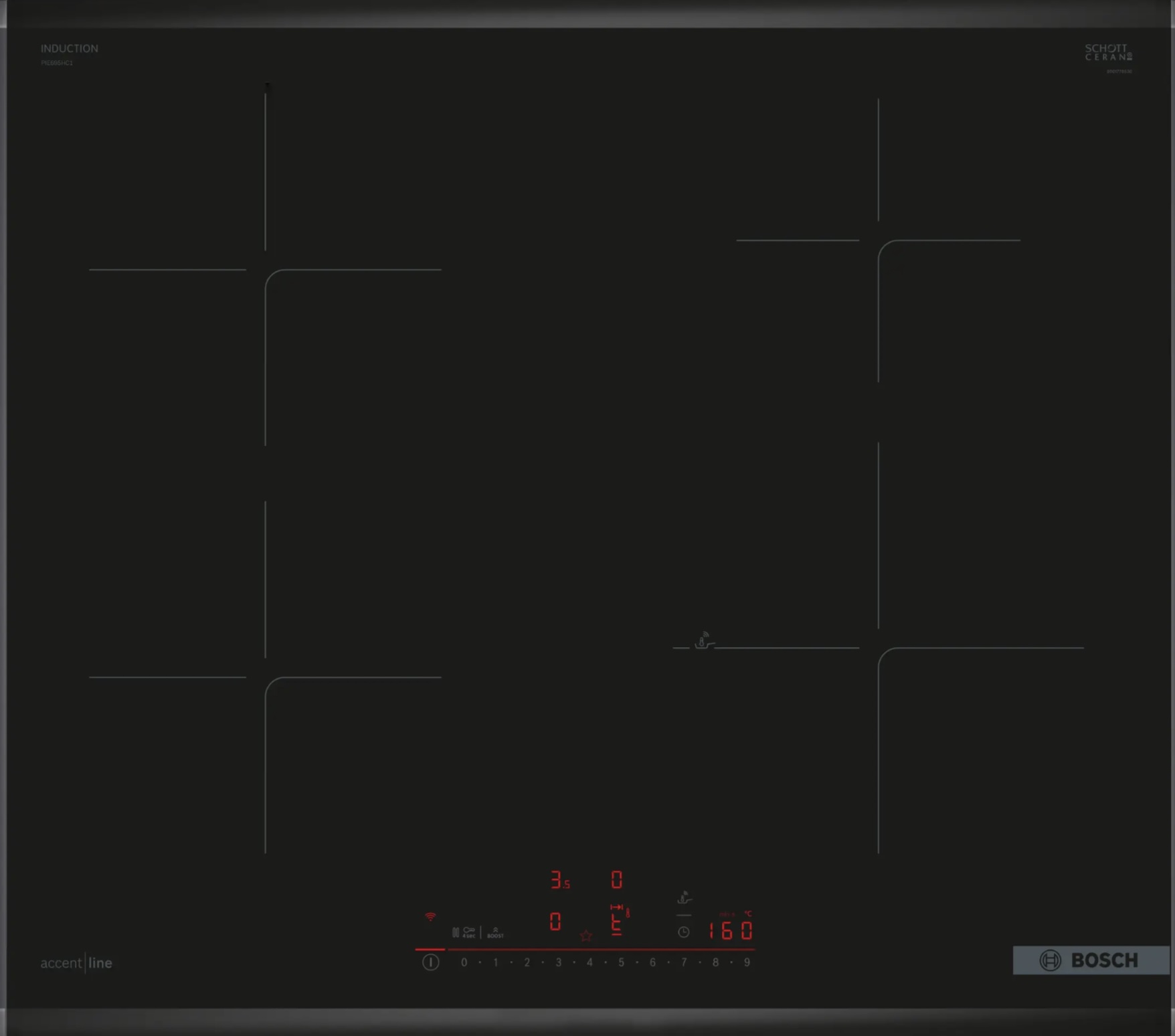
Task: Tap the red Wi-Fi Home Connect icon
Action: 430,917
